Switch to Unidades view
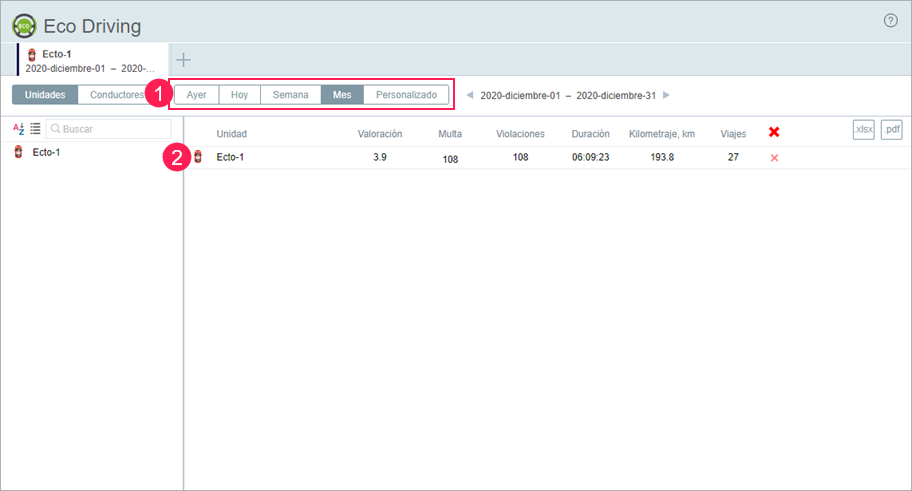The image size is (912, 491). pyautogui.click(x=45, y=96)
